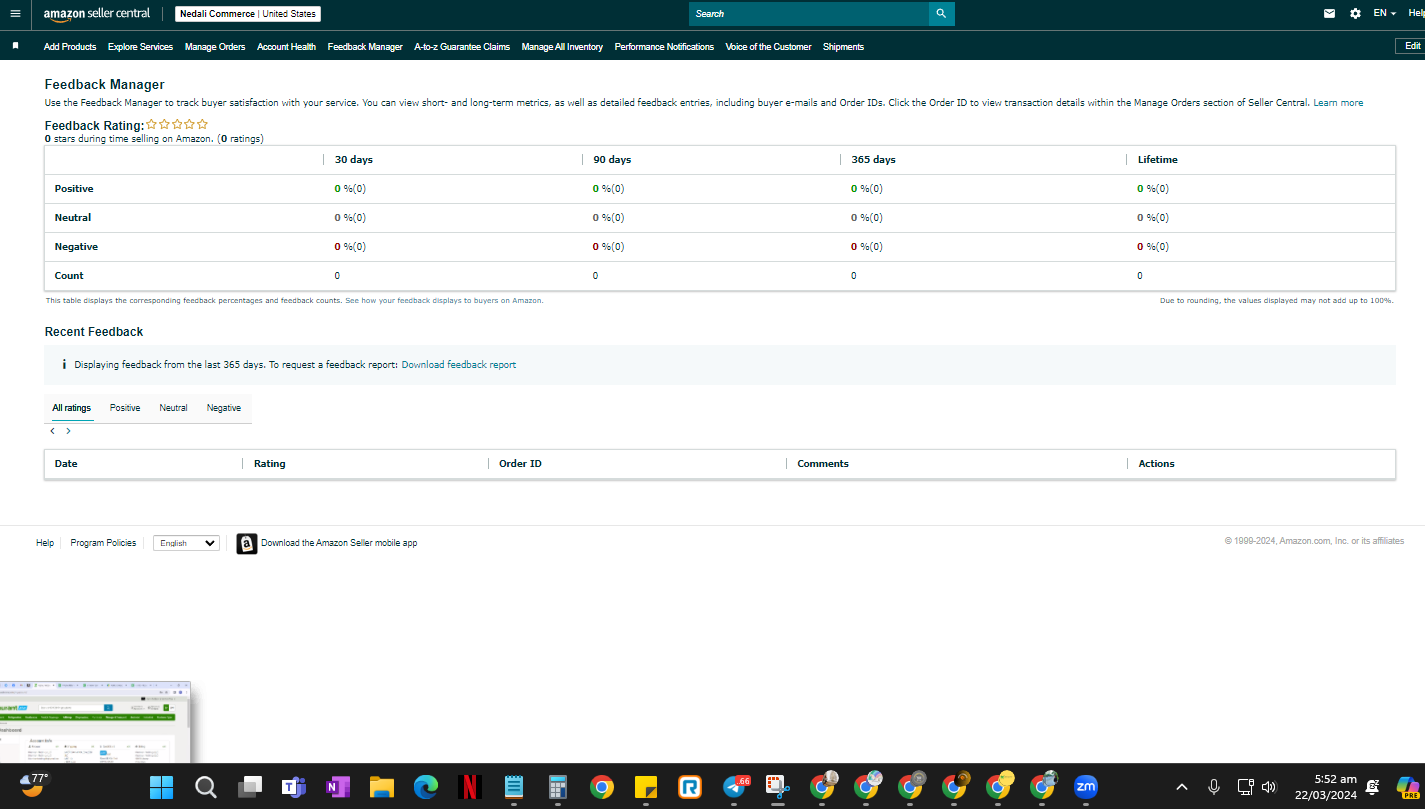The width and height of the screenshot is (1425, 809).
Task: Go to the next feedback page arrow
Action: pos(68,431)
